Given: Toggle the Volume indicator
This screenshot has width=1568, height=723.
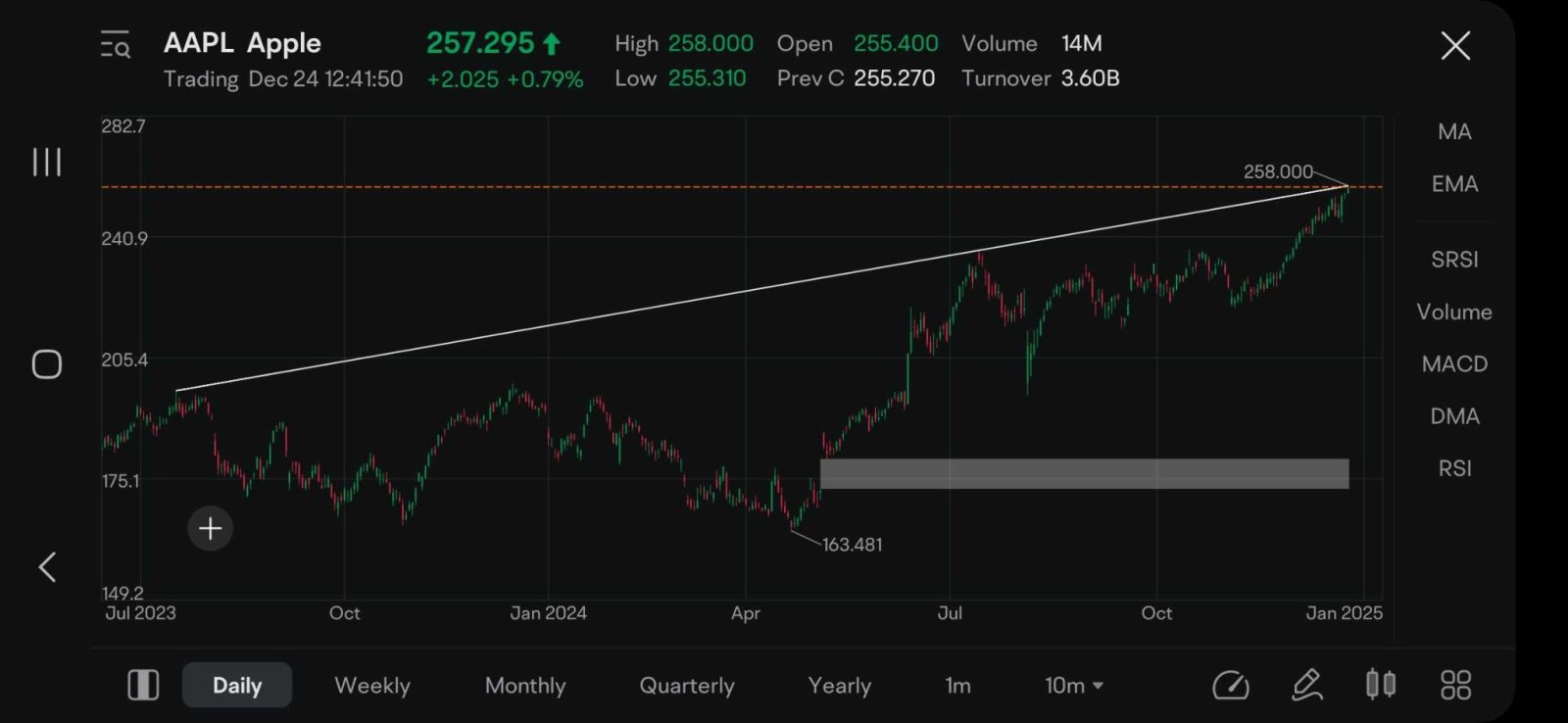Looking at the screenshot, I should [x=1454, y=312].
